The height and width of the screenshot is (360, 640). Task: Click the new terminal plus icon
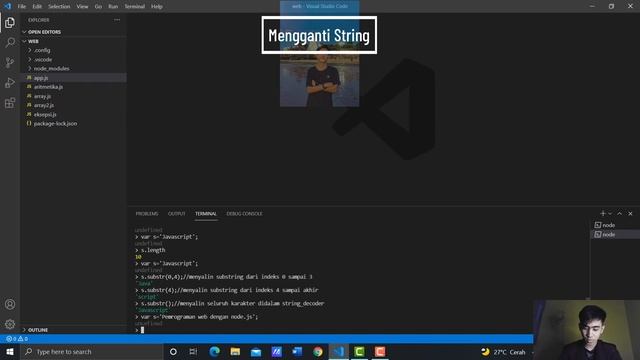coord(602,213)
